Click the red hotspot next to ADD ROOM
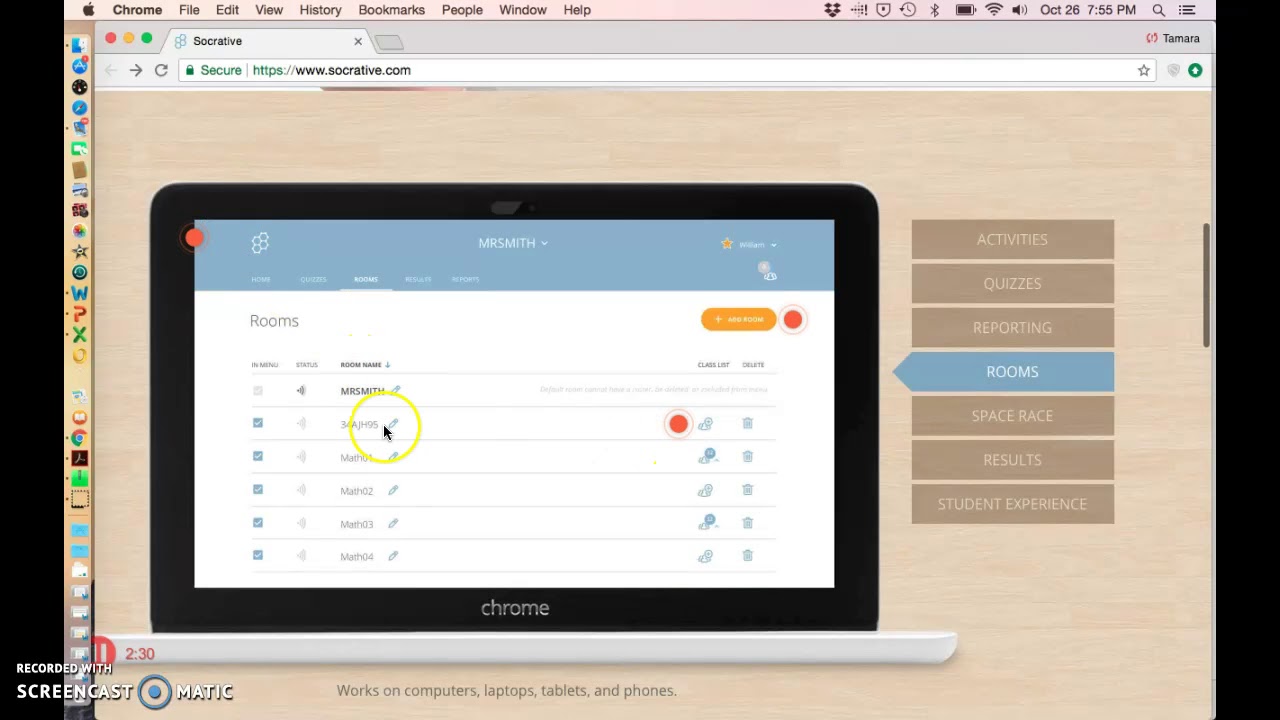 [x=793, y=319]
